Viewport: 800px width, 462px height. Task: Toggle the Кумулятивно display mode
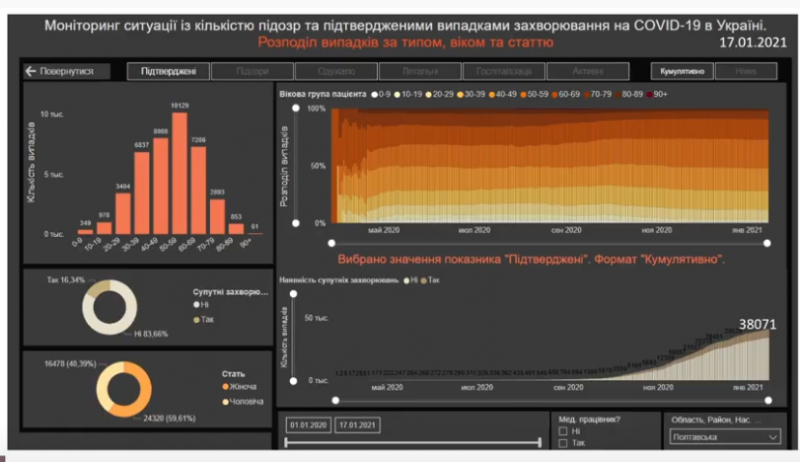coord(682,71)
